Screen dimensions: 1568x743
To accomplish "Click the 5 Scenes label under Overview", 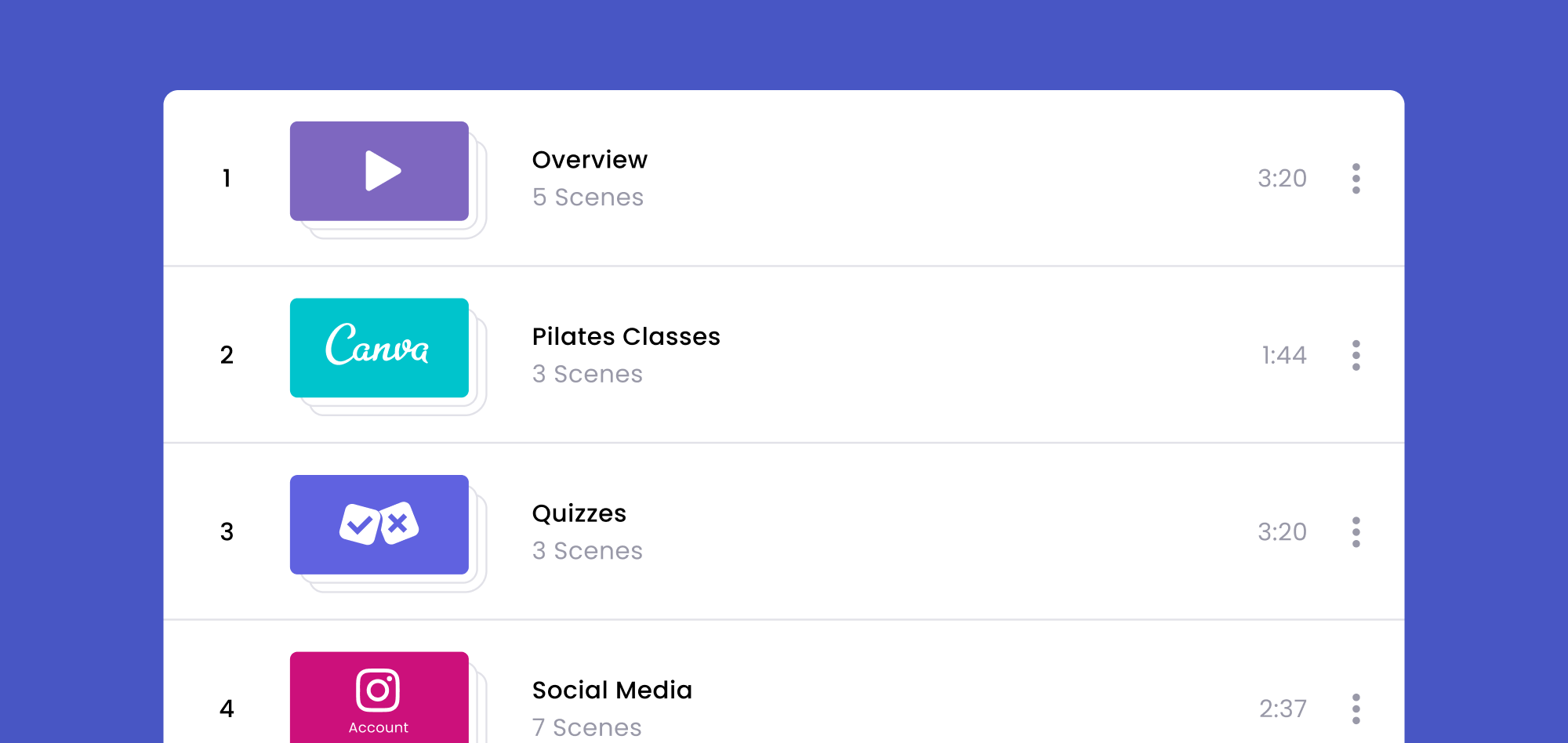I will (587, 198).
